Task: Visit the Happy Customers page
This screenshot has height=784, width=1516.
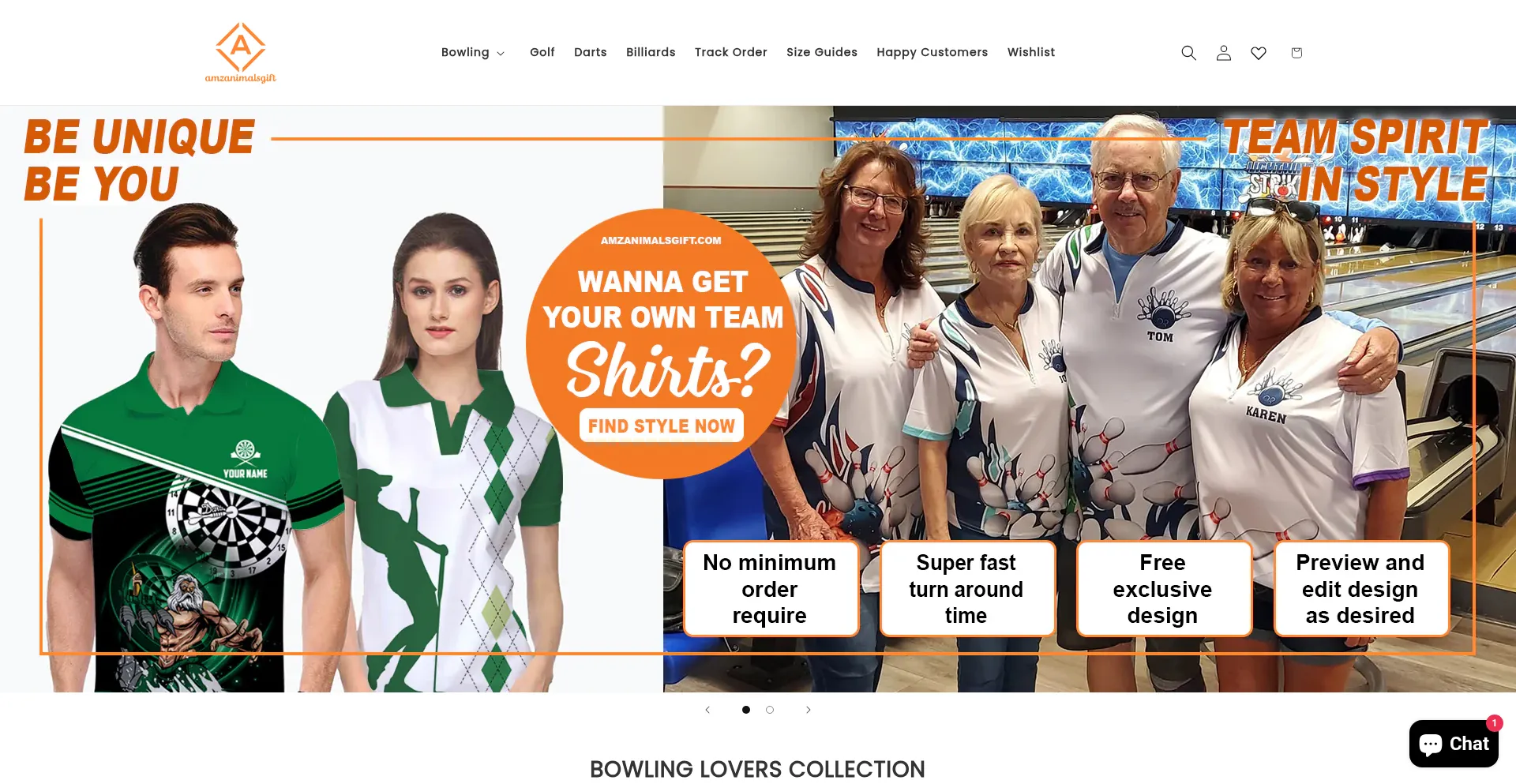Action: pyautogui.click(x=932, y=52)
